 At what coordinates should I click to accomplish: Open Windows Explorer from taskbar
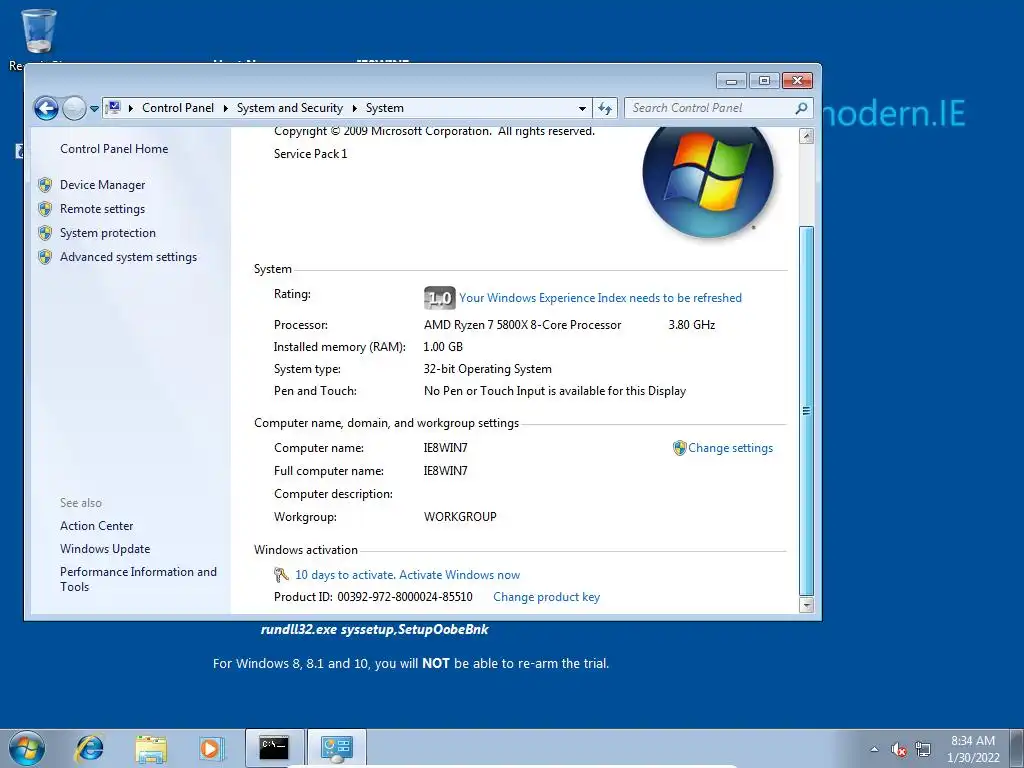coord(151,748)
